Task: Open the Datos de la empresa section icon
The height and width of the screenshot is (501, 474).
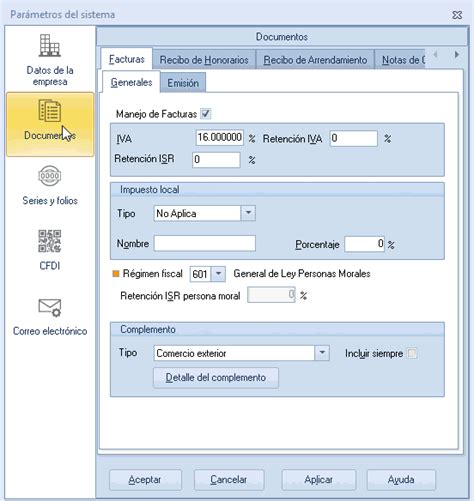Action: (50, 46)
